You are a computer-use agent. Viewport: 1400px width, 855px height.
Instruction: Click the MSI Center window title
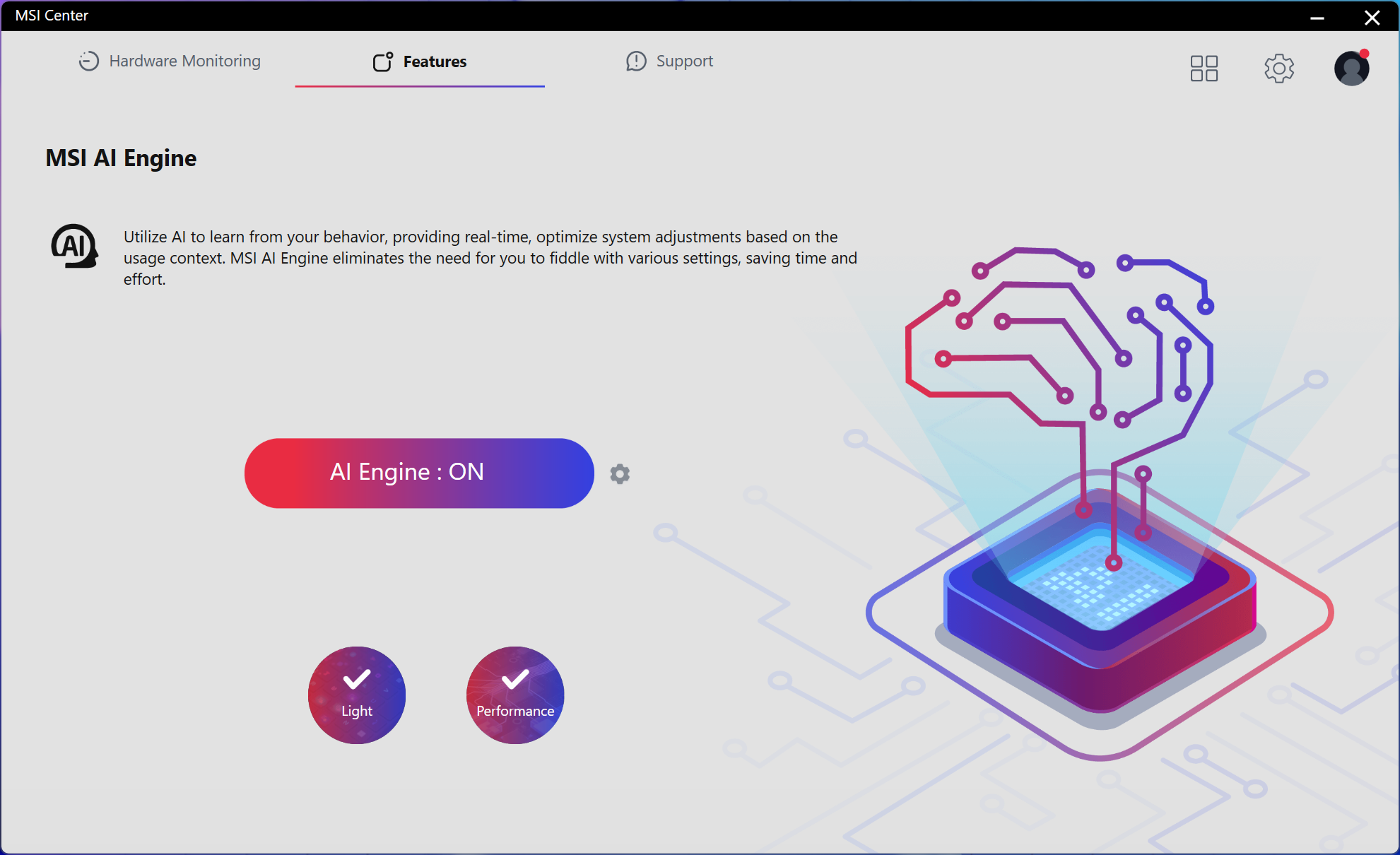click(52, 16)
